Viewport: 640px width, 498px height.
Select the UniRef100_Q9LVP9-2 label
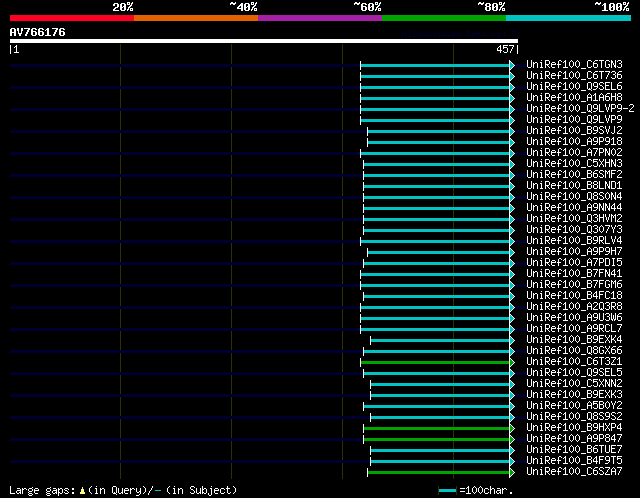coord(580,109)
